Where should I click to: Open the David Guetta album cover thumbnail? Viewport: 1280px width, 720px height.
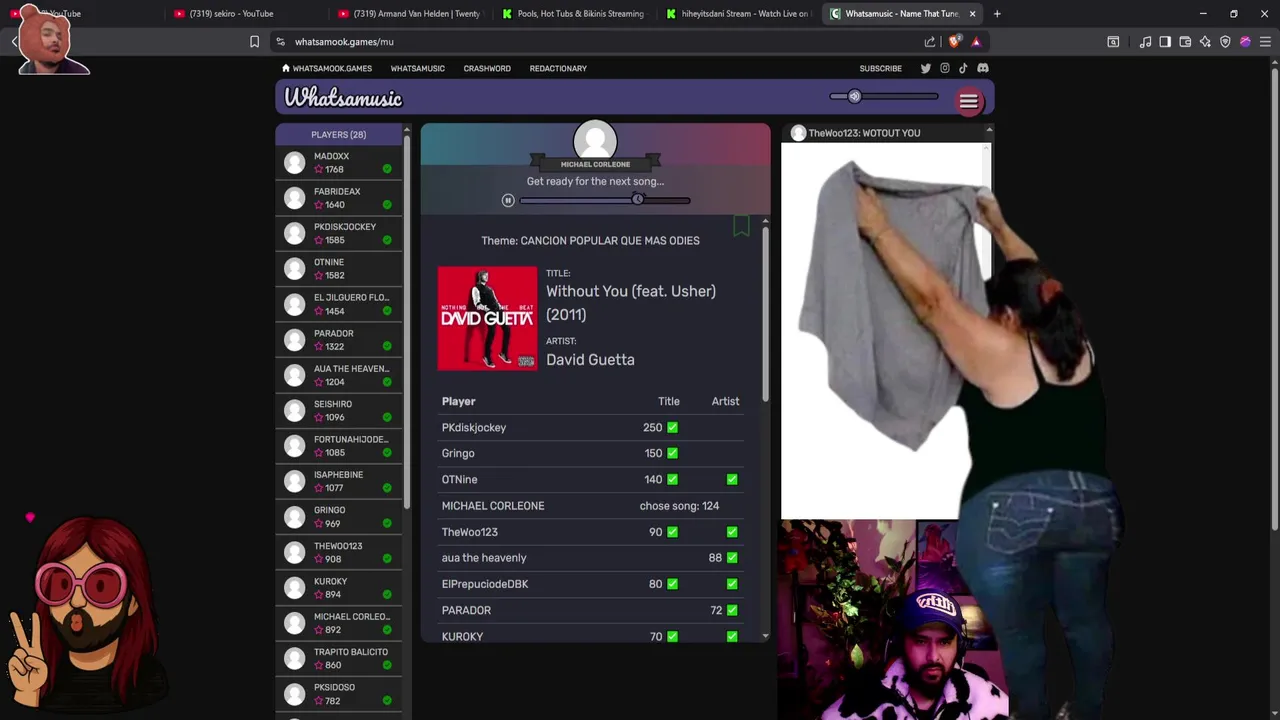(x=487, y=318)
